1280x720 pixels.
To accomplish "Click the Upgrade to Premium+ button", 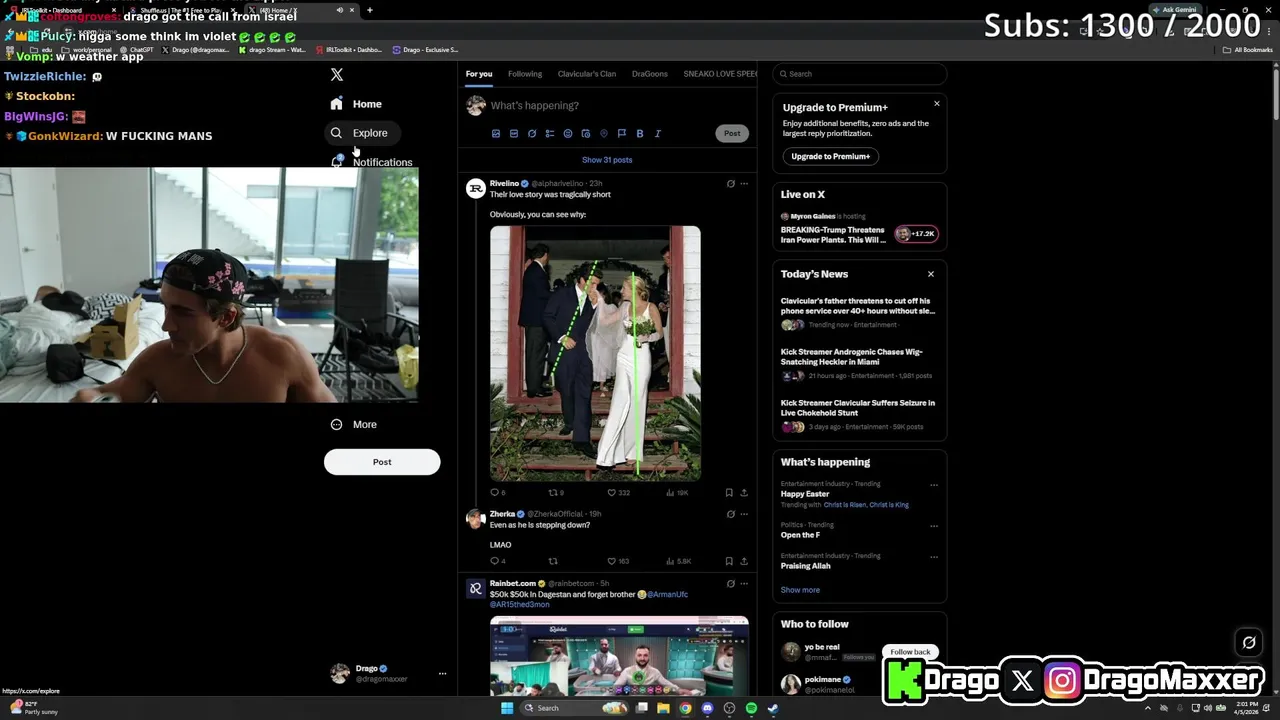I will [x=830, y=157].
